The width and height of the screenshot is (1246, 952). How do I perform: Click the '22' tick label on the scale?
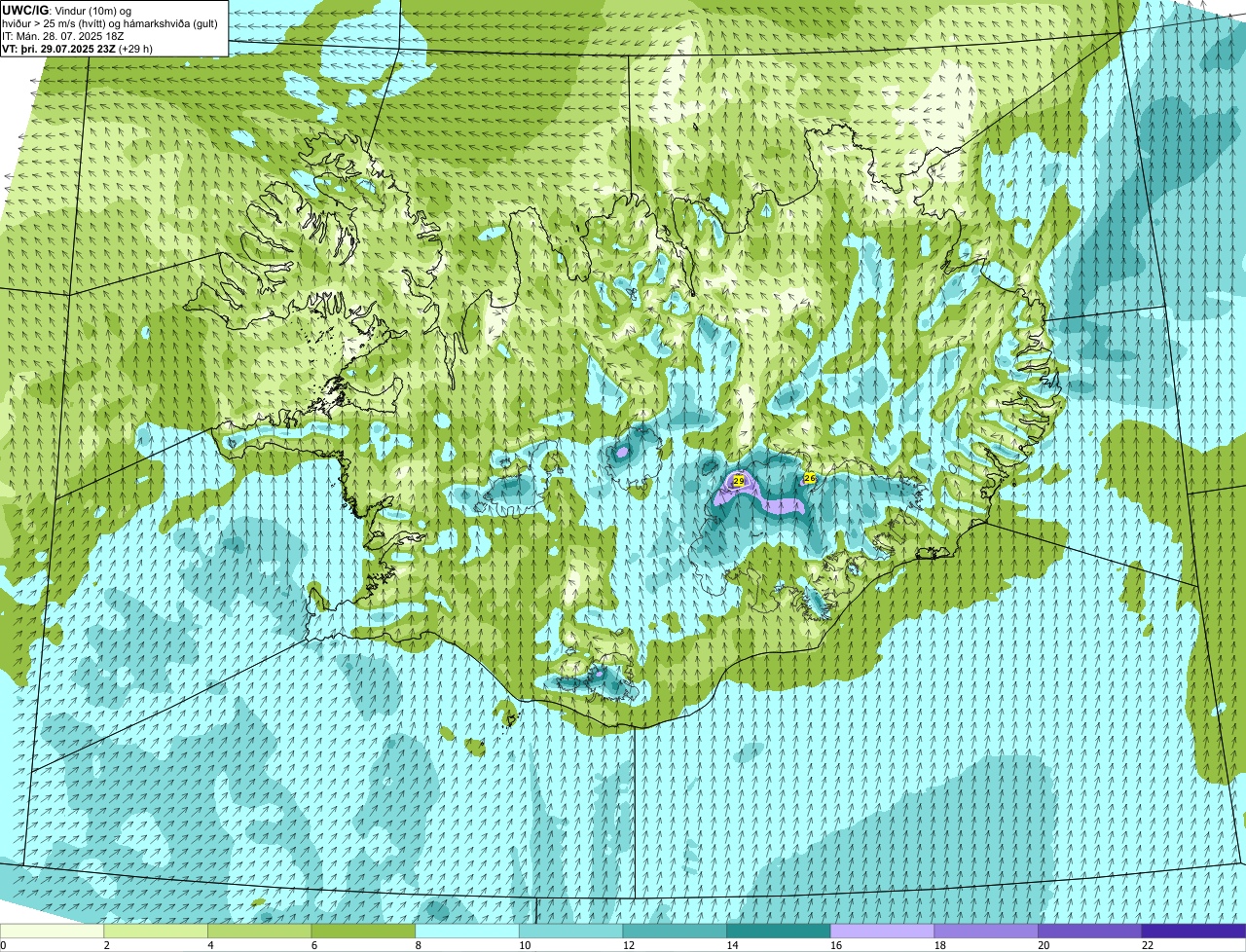click(1148, 945)
